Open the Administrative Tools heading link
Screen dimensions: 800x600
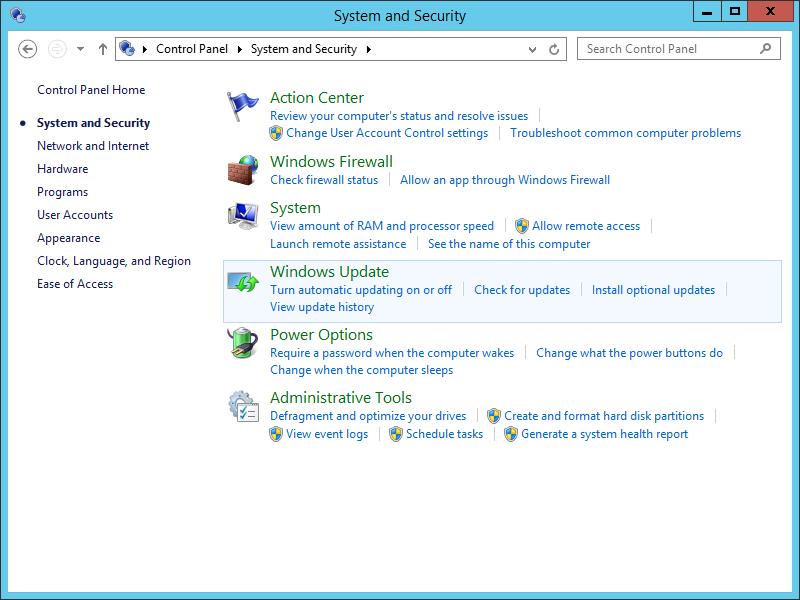tap(341, 397)
